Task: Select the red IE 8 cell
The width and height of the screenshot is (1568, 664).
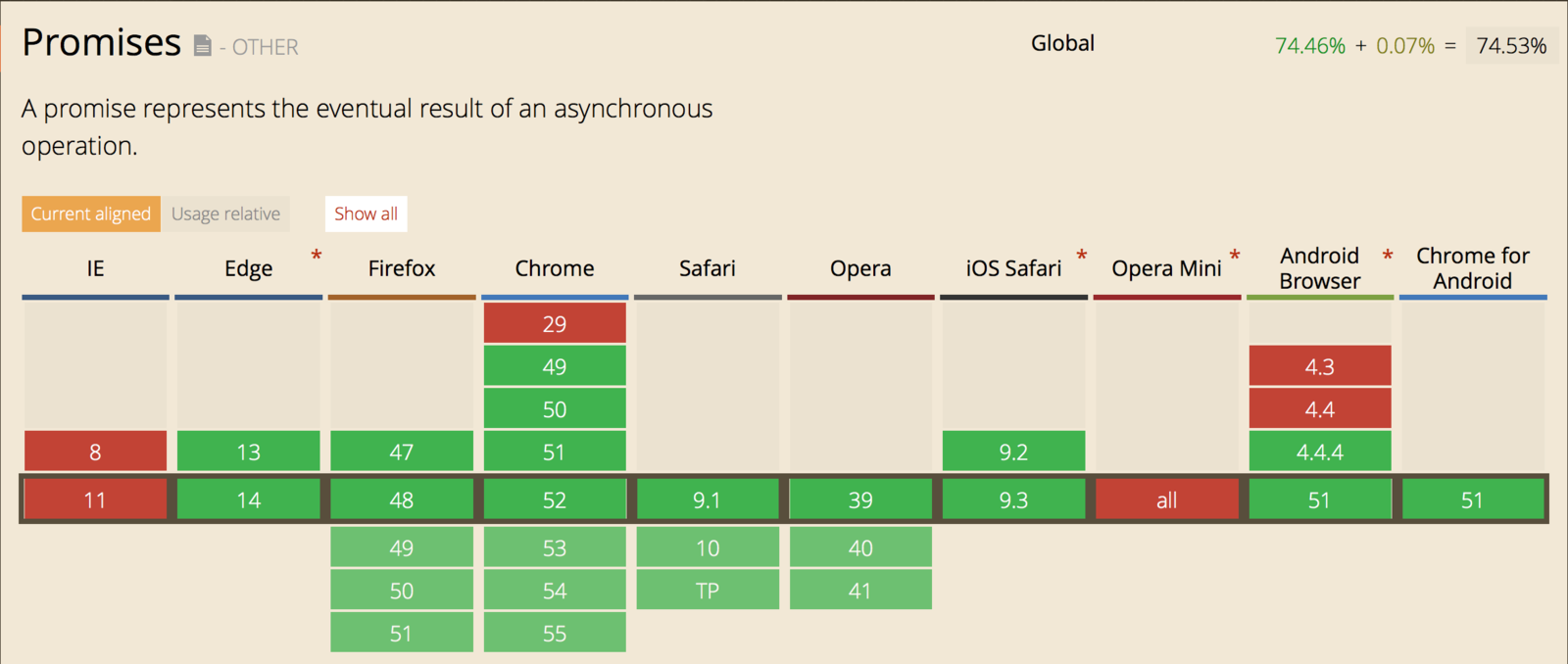Action: point(95,451)
